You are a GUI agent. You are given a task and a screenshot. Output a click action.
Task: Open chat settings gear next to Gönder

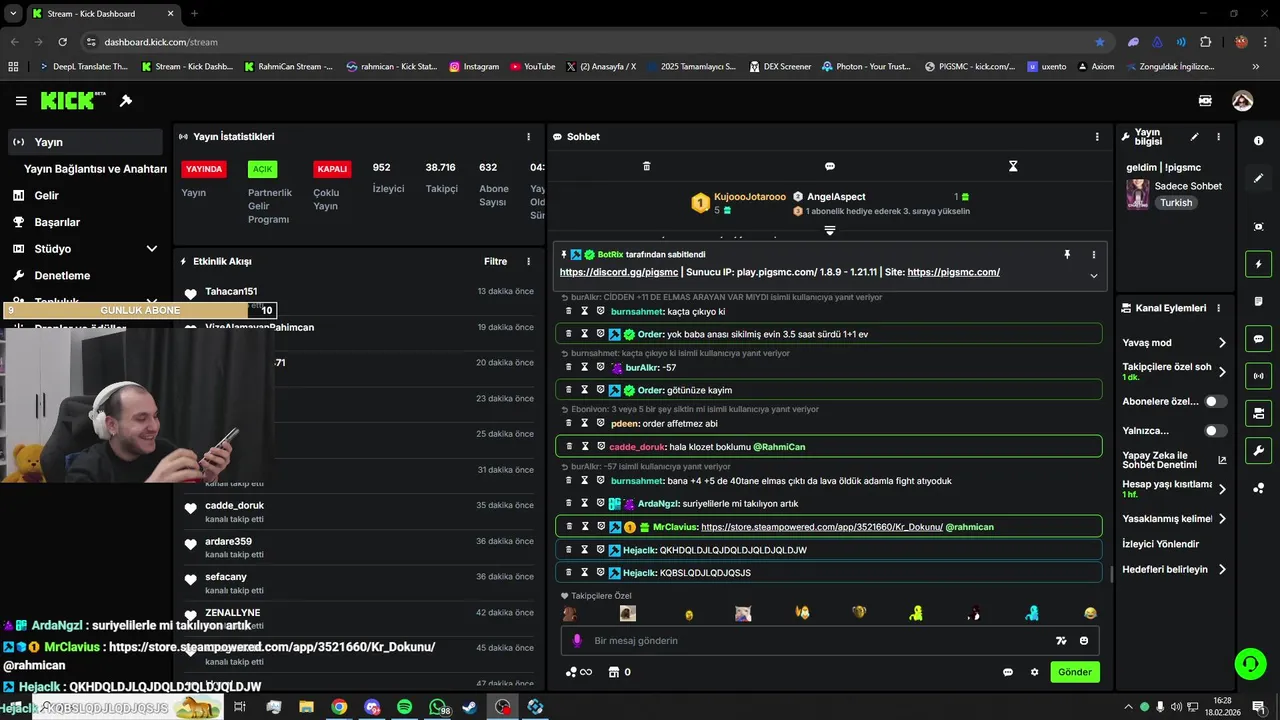point(1035,672)
